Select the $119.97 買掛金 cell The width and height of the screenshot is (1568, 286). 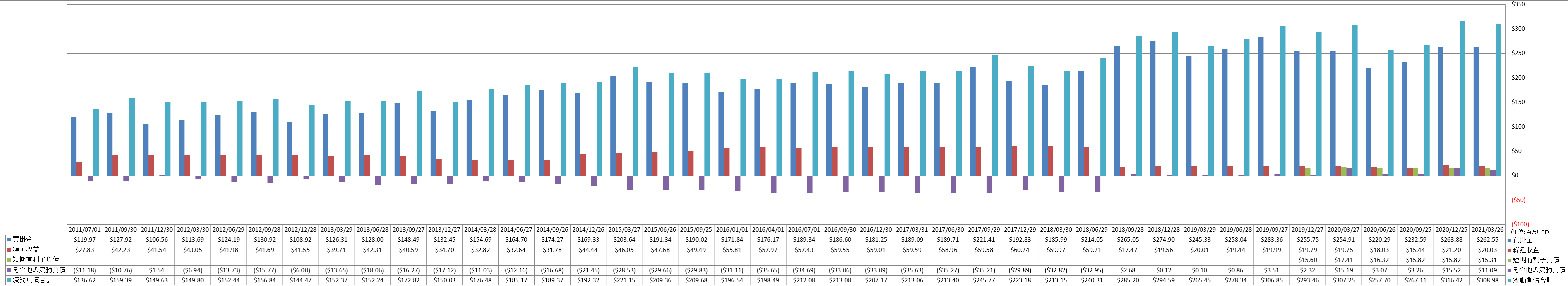pyautogui.click(x=85, y=240)
